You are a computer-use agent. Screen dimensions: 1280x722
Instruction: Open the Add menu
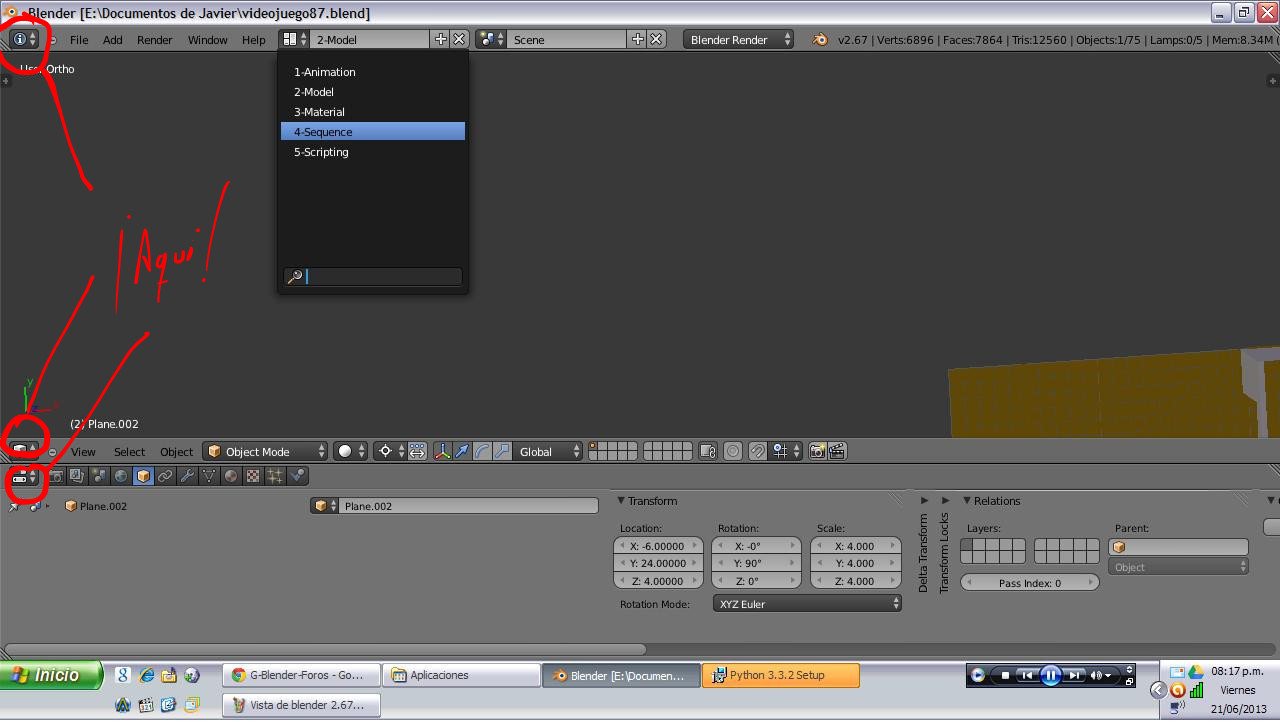pos(113,40)
